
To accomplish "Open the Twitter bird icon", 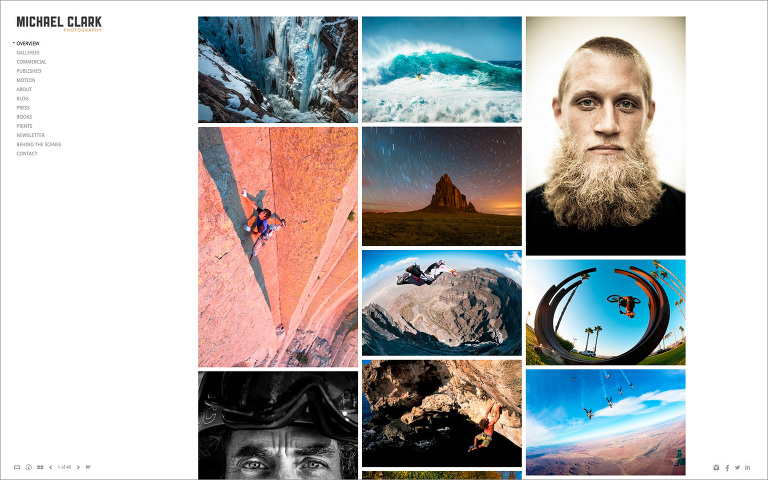I will click(737, 468).
